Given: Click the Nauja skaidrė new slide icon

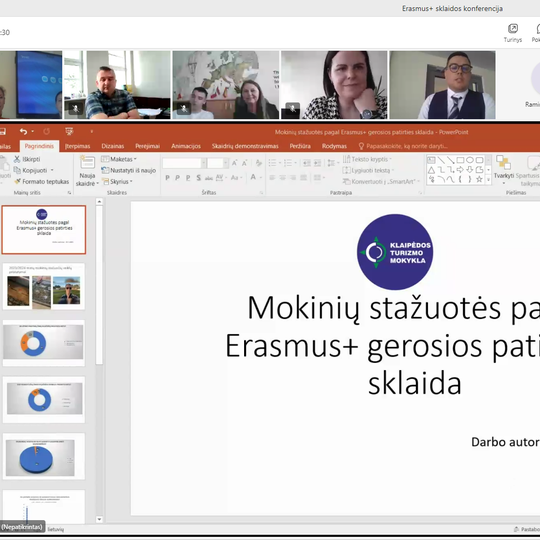Looking at the screenshot, I should (x=87, y=163).
